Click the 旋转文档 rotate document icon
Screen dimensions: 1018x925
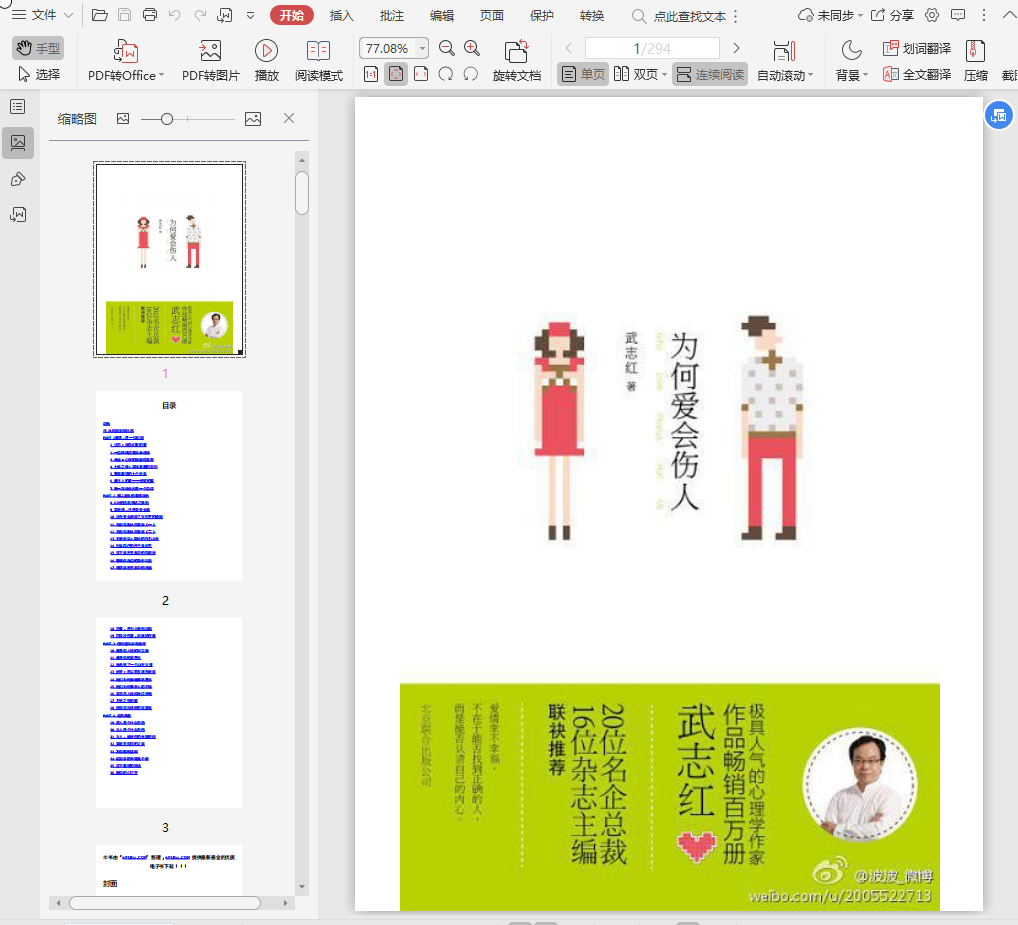(516, 52)
